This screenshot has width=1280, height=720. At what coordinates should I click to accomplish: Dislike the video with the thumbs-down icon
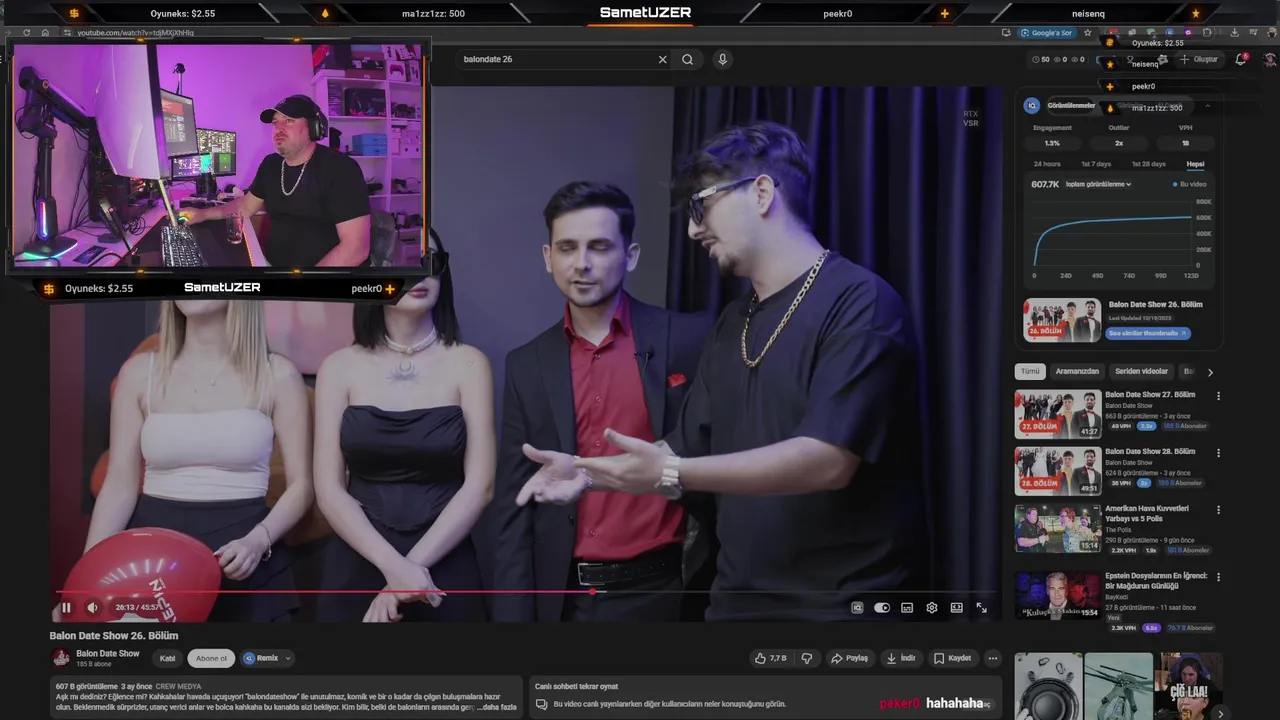tap(807, 658)
